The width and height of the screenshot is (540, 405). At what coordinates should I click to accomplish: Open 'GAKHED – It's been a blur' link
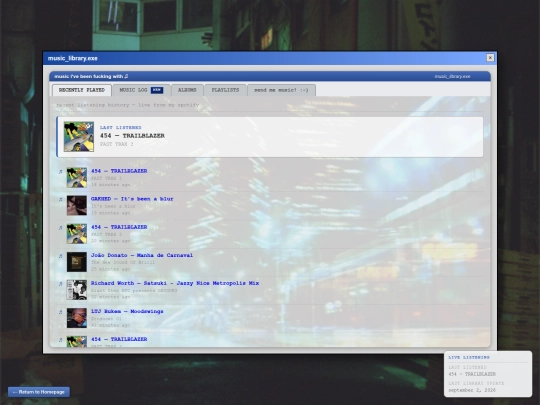pyautogui.click(x=132, y=199)
